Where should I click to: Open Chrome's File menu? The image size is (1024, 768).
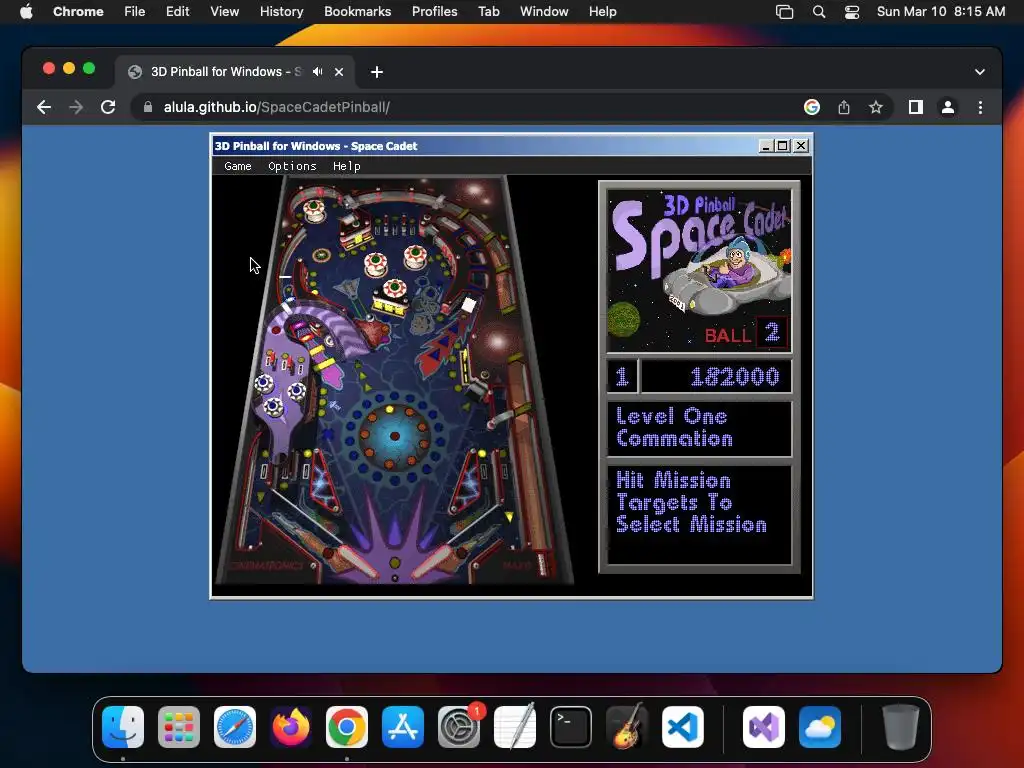pos(135,11)
